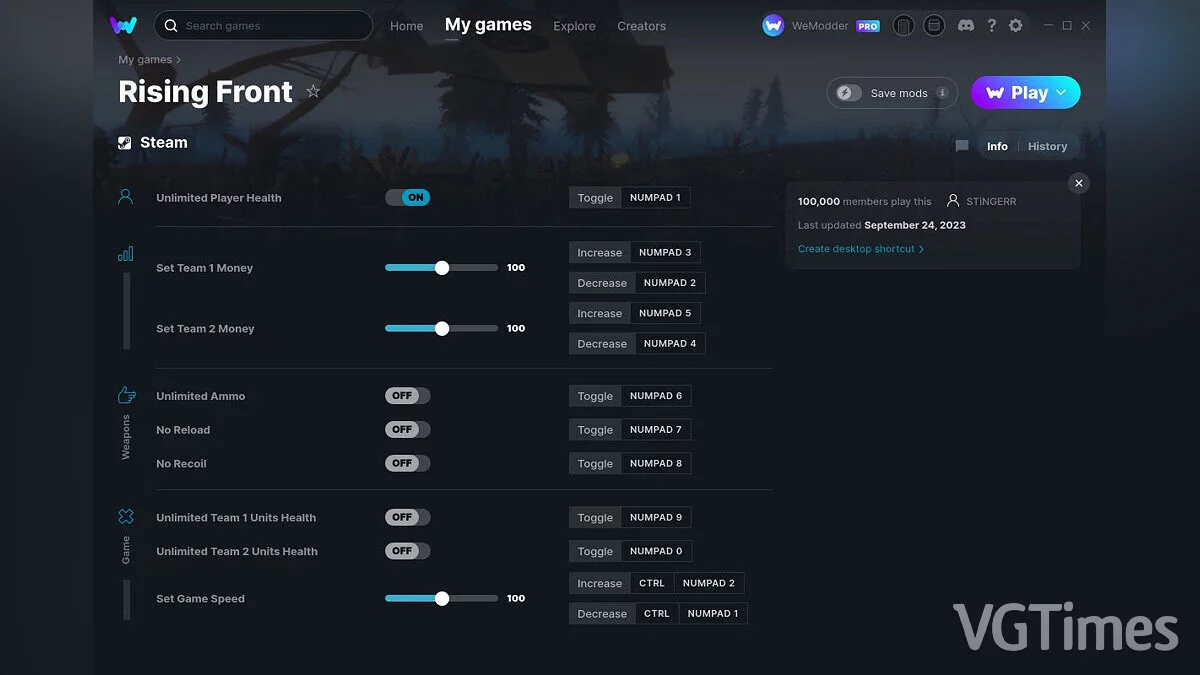Toggle the Save mods switch
The width and height of the screenshot is (1200, 675).
point(849,93)
